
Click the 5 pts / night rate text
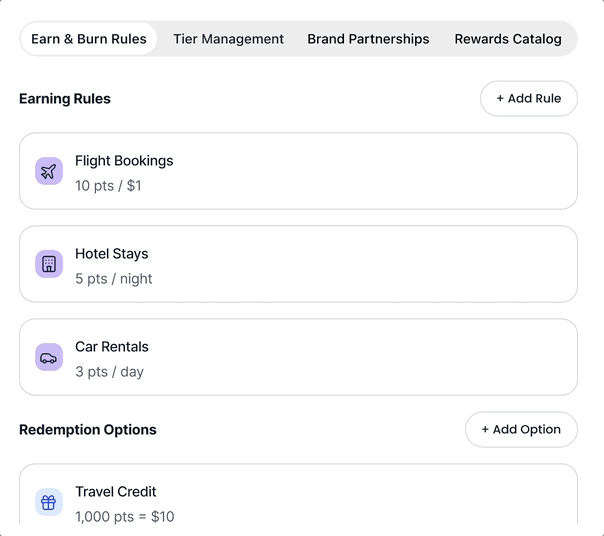click(114, 279)
